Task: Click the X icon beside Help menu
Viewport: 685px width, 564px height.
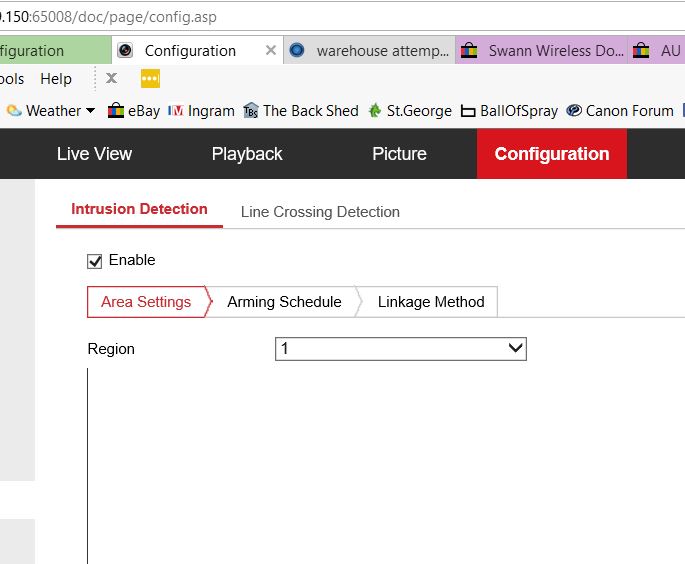Action: coord(111,79)
